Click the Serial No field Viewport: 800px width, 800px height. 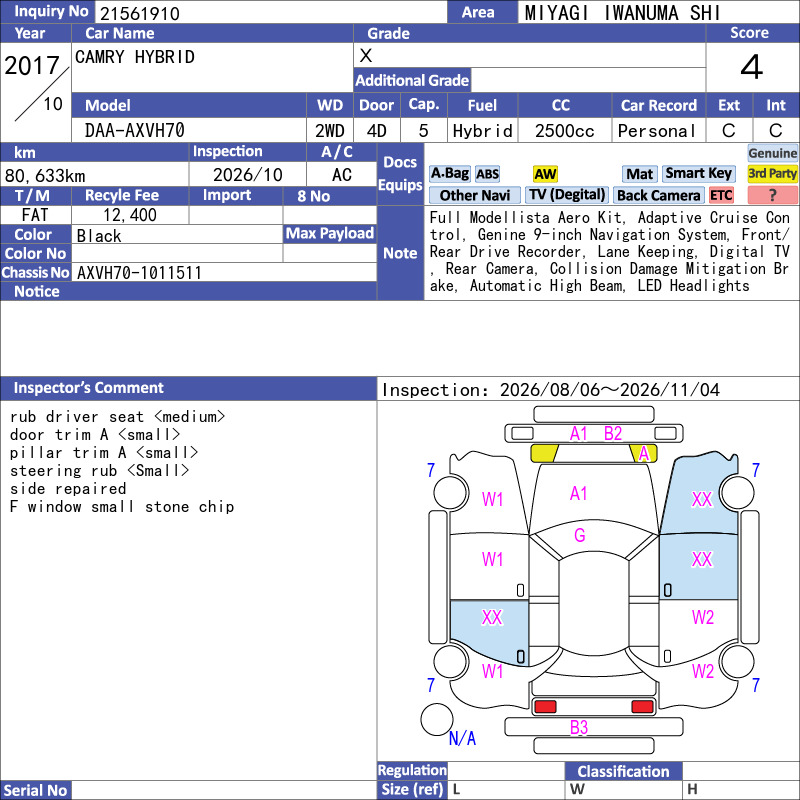pos(223,790)
